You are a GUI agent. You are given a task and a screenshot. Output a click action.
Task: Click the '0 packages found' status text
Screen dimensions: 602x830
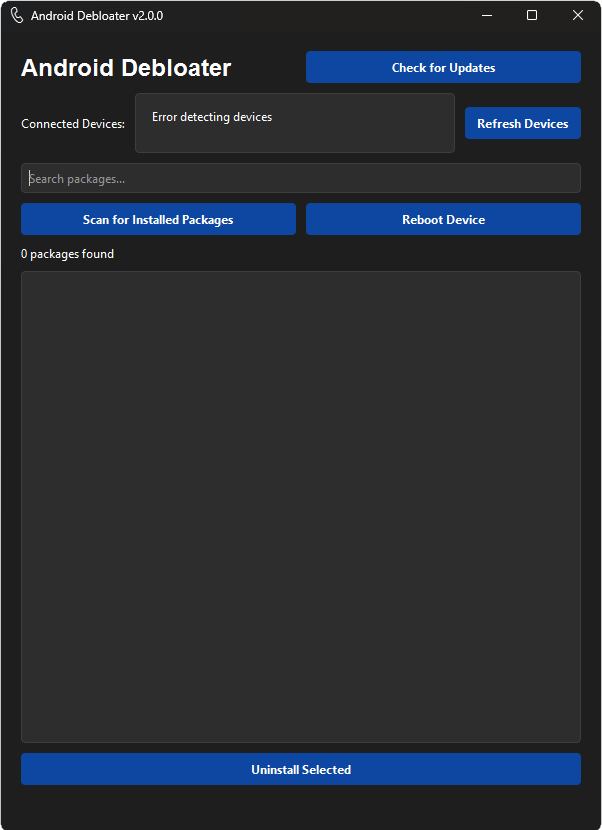point(67,254)
